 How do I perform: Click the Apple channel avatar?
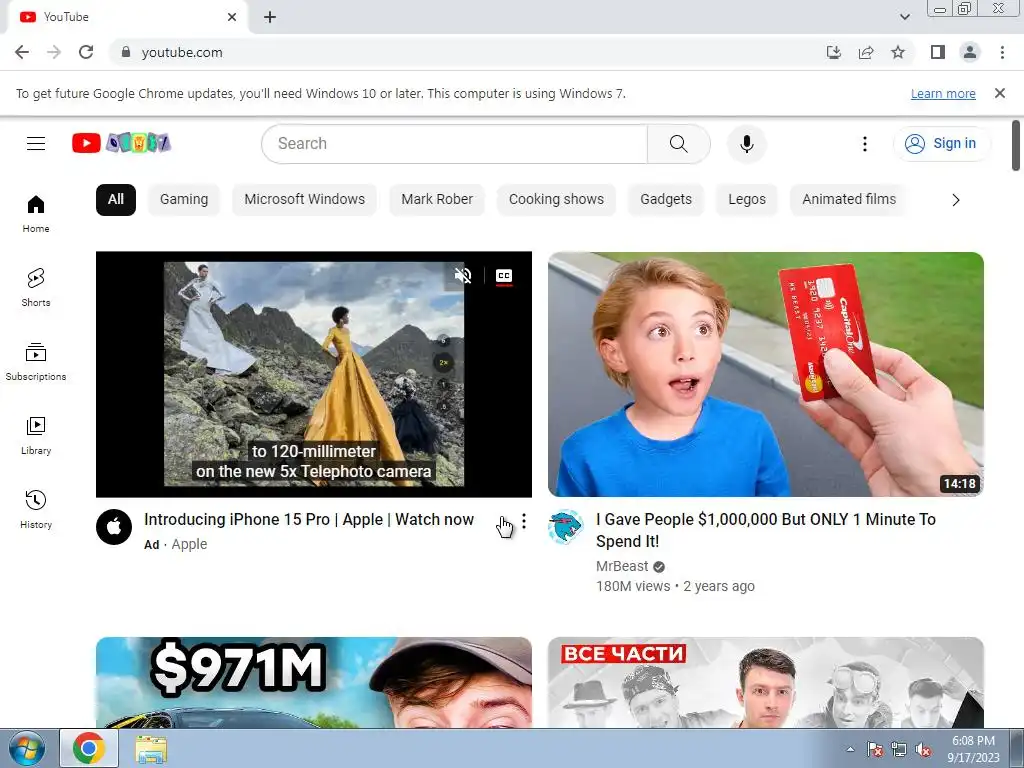click(114, 526)
